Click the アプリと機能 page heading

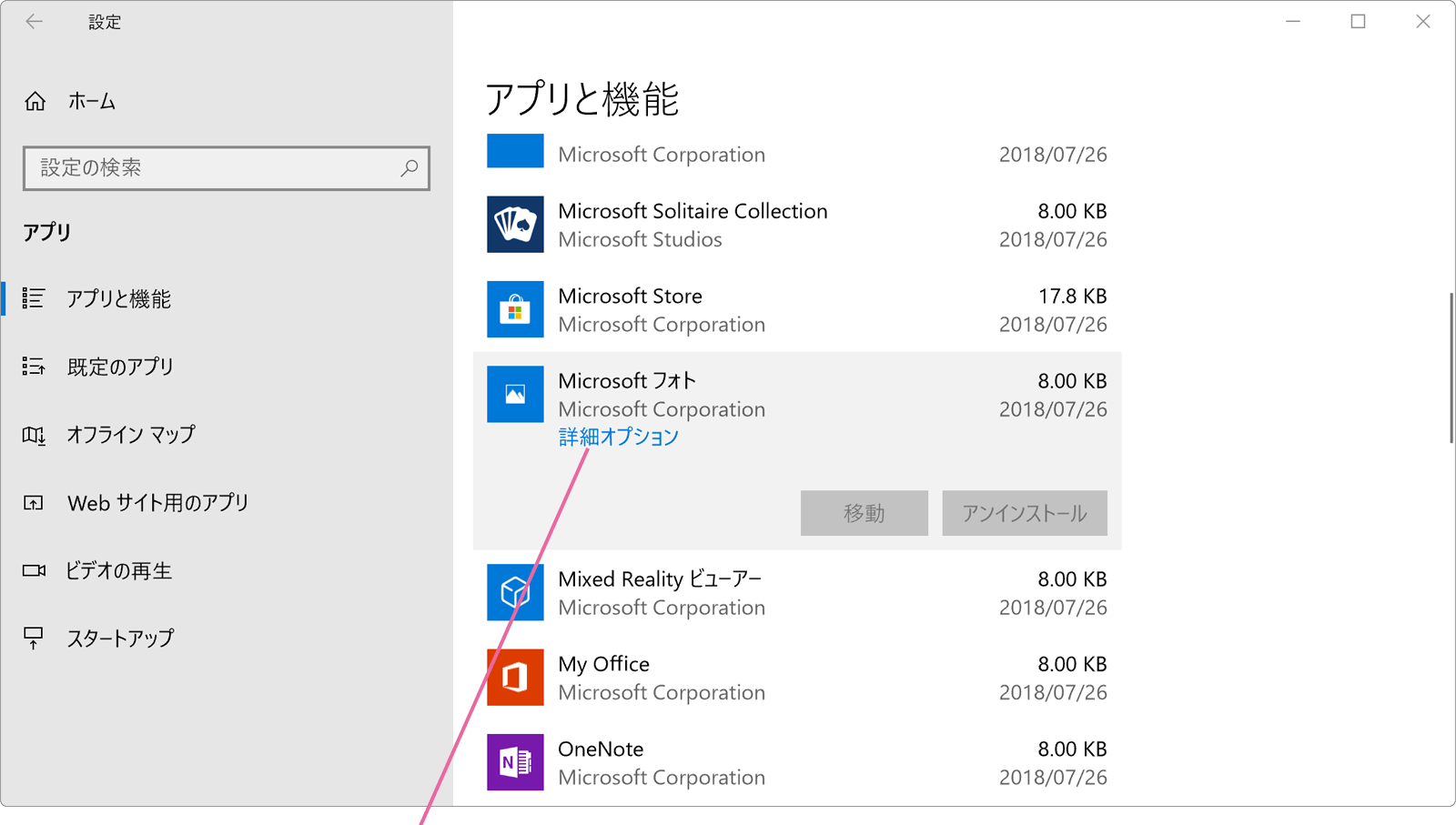click(x=582, y=99)
